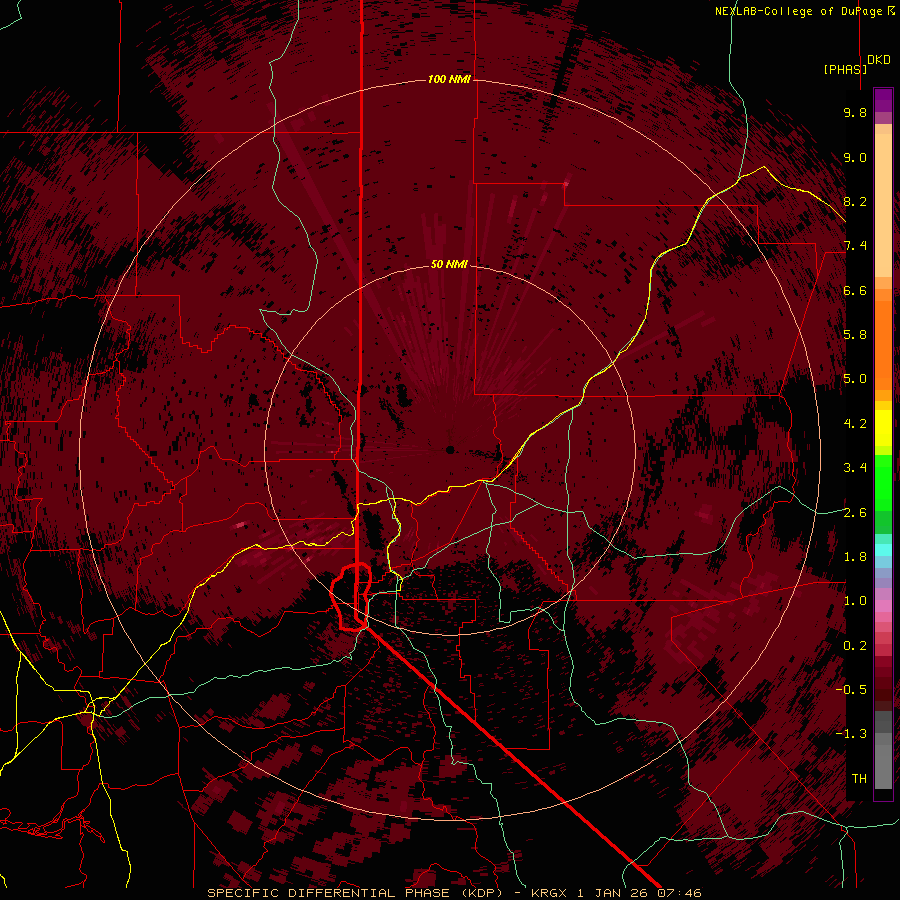Select the -0.5 scale value
This screenshot has width=900, height=900.
[851, 690]
